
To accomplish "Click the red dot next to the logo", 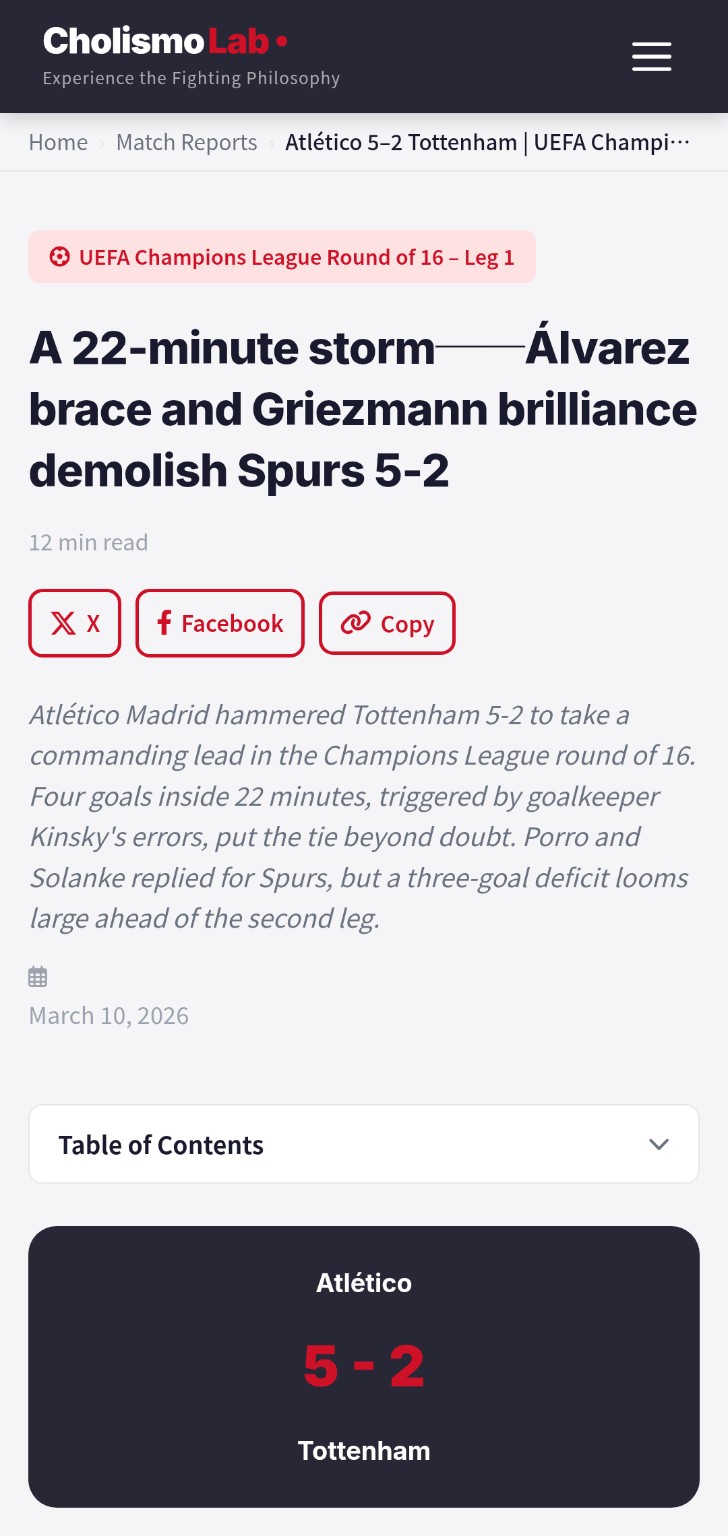I will pos(282,42).
